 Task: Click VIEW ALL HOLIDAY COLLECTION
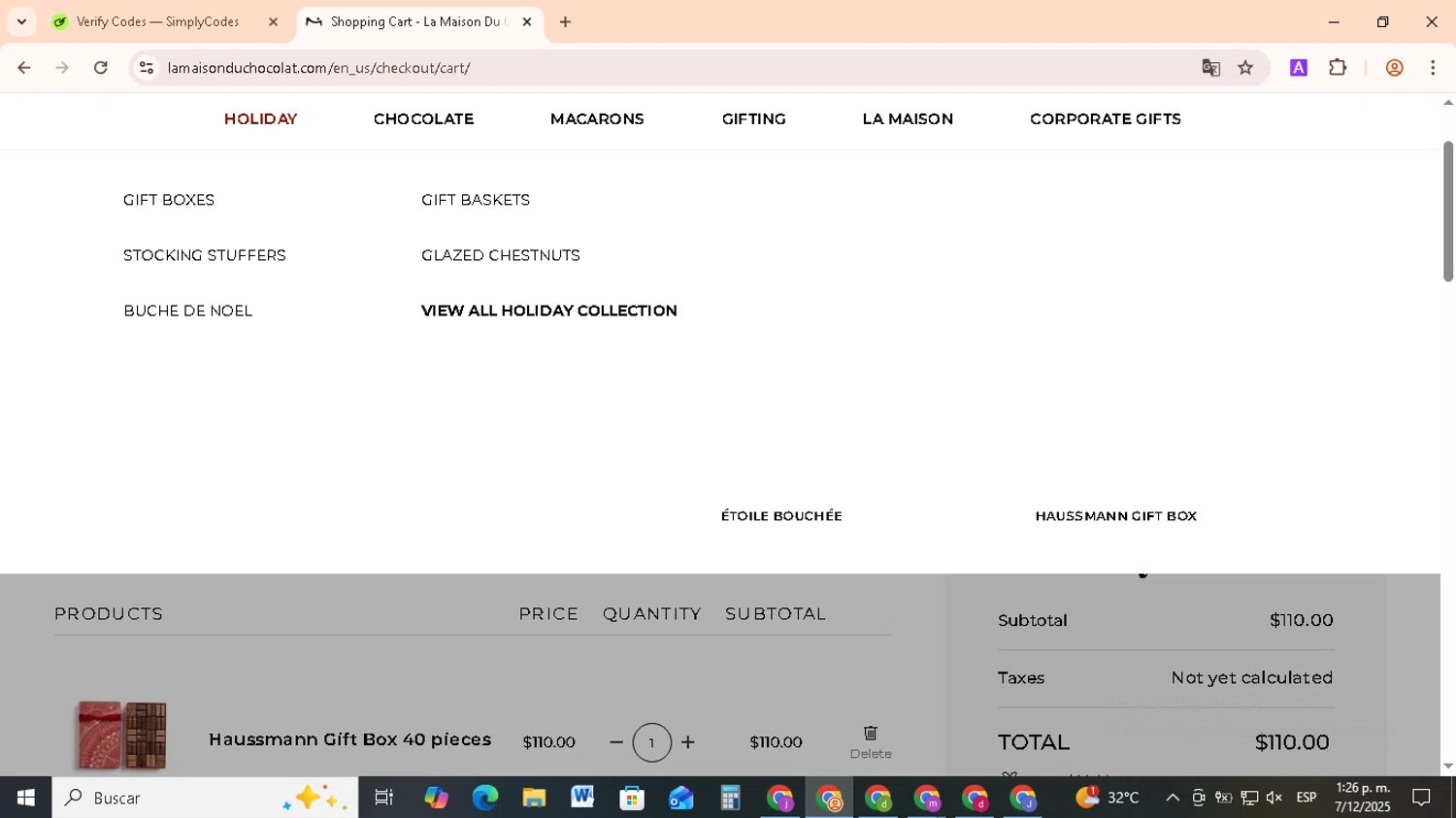tap(549, 311)
